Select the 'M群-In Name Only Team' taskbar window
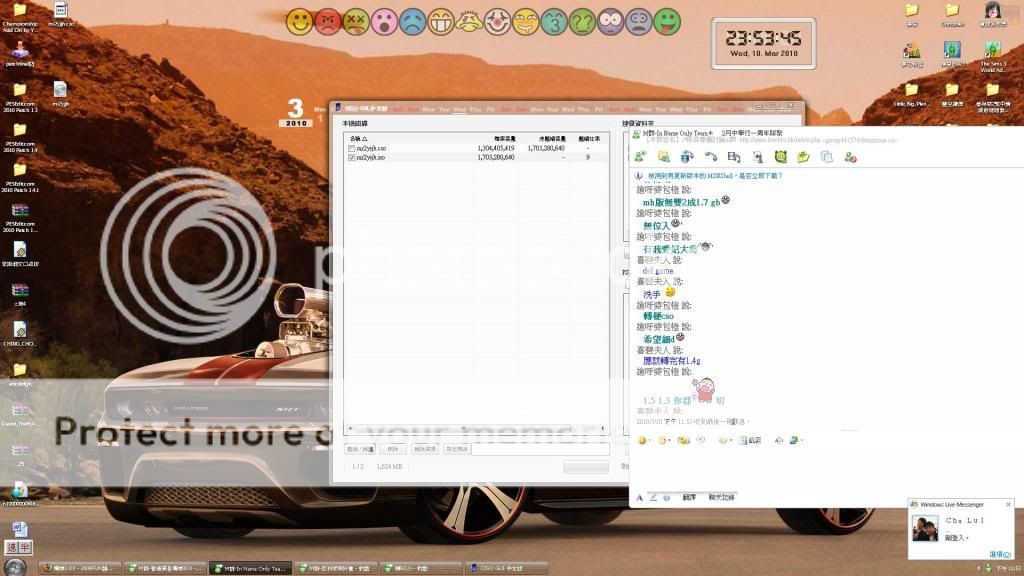Screen dimensions: 1024x576 pyautogui.click(x=251, y=568)
